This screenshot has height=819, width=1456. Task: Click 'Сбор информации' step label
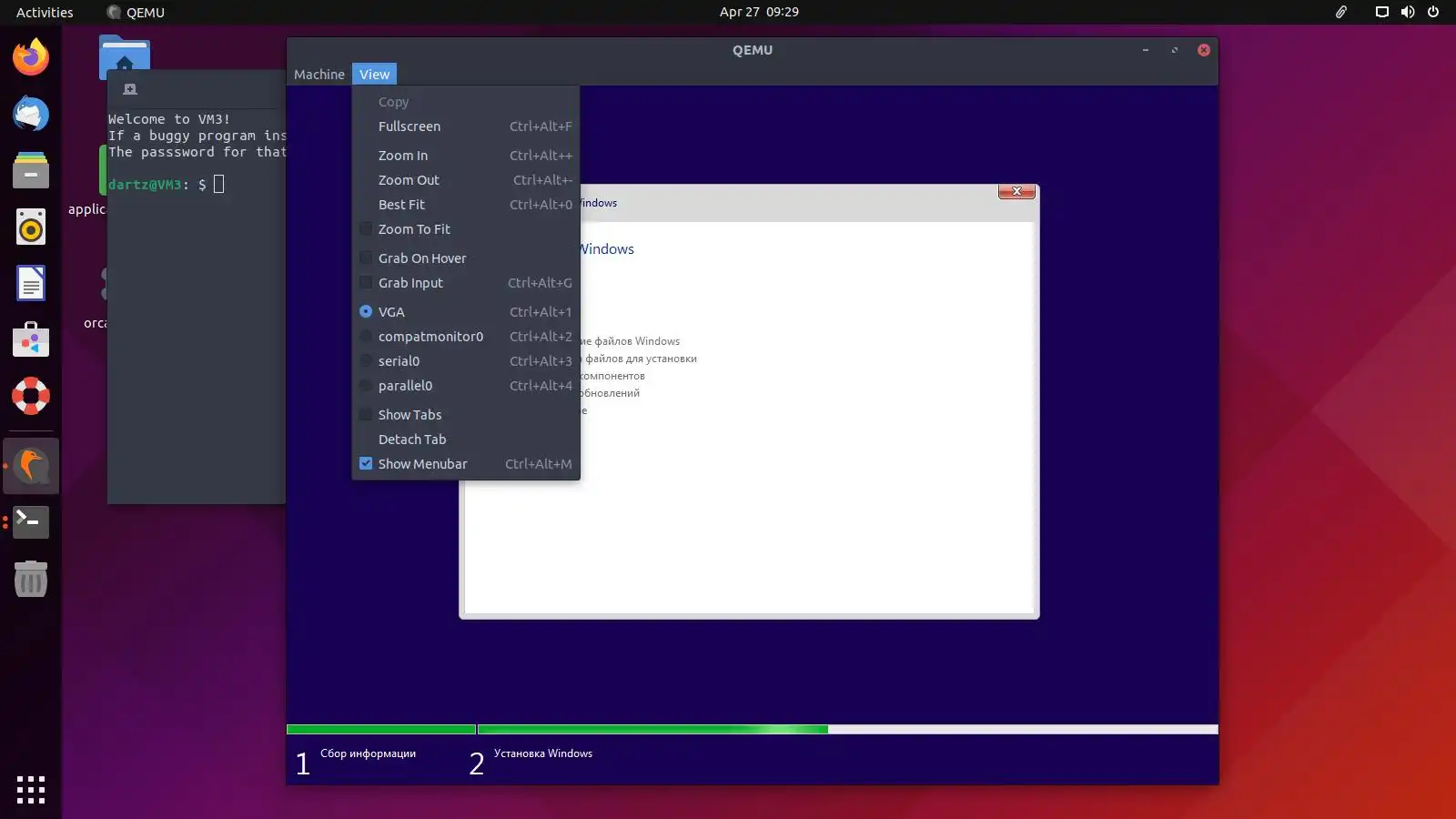[x=368, y=753]
